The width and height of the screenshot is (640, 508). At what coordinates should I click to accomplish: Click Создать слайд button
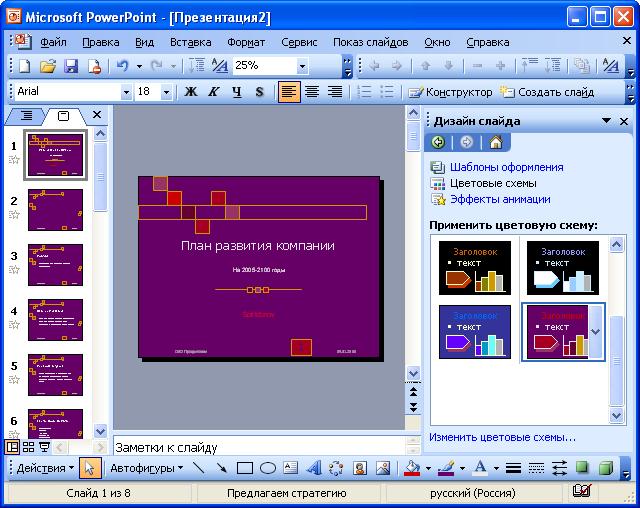point(547,92)
